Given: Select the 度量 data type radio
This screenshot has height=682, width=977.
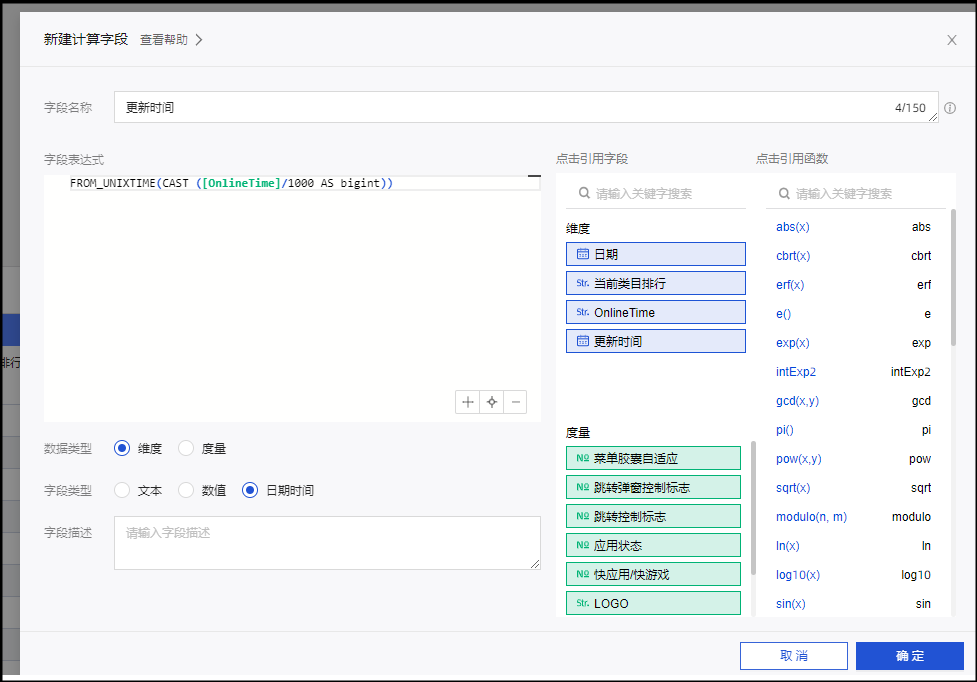Looking at the screenshot, I should click(x=186, y=449).
